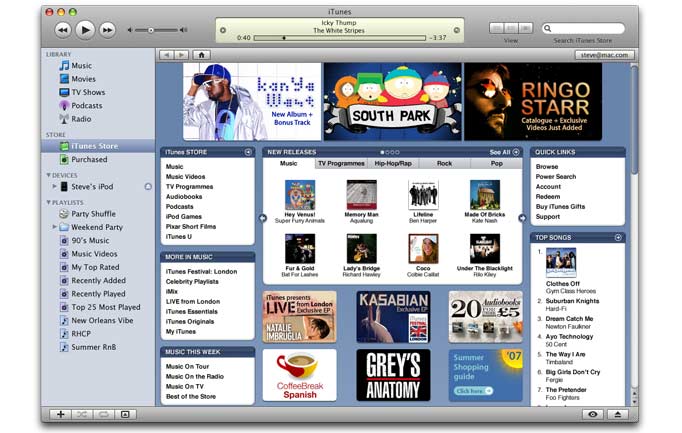Open the steve@mac.com account button
Image resolution: width=682 pixels, height=433 pixels.
[x=605, y=55]
